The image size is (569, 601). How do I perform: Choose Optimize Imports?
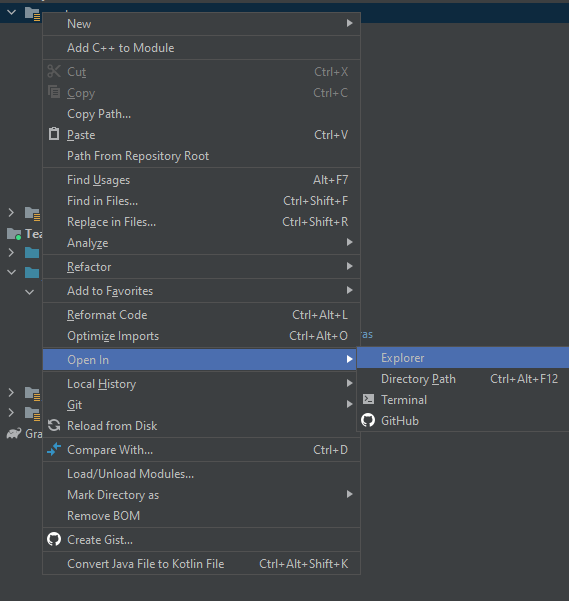[201, 336]
